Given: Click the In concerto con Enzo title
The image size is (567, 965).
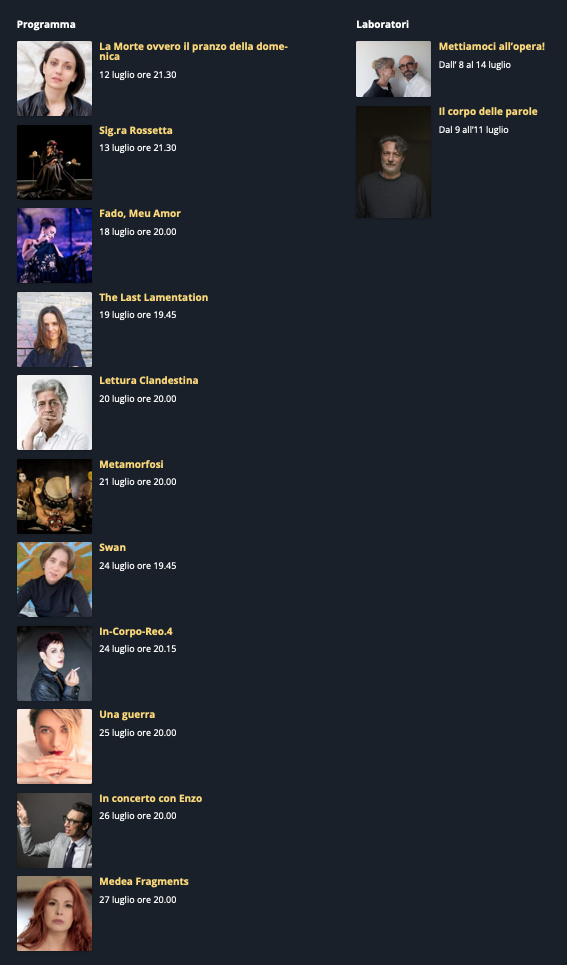Looking at the screenshot, I should tap(150, 798).
